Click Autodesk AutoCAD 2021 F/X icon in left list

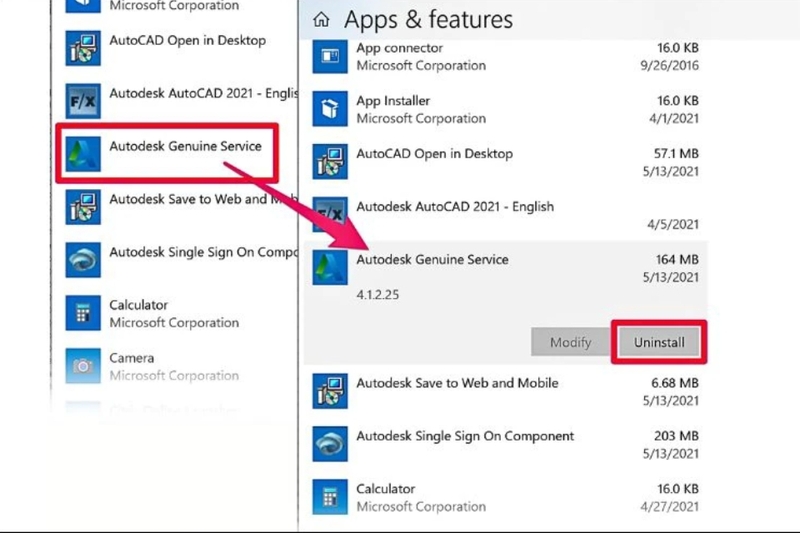coord(83,101)
